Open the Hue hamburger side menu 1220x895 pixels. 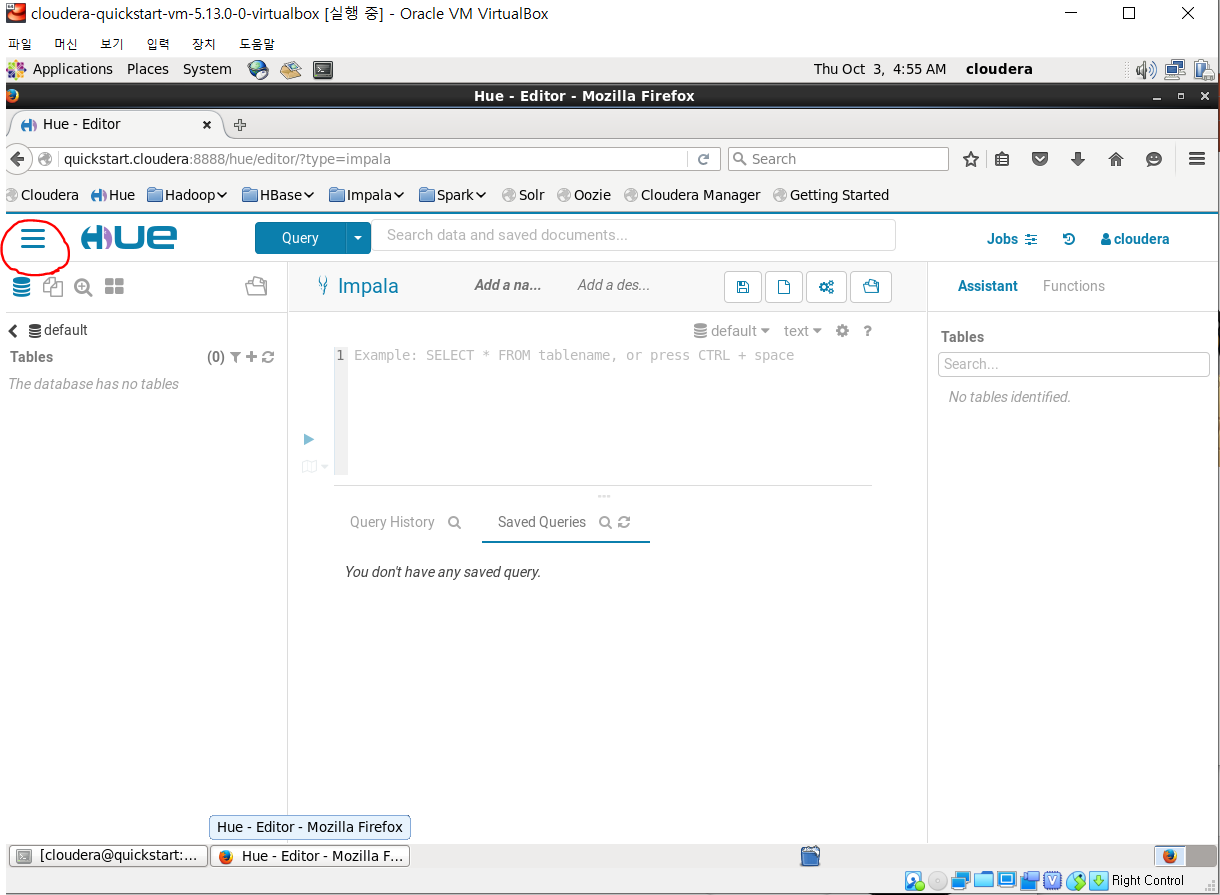point(33,238)
